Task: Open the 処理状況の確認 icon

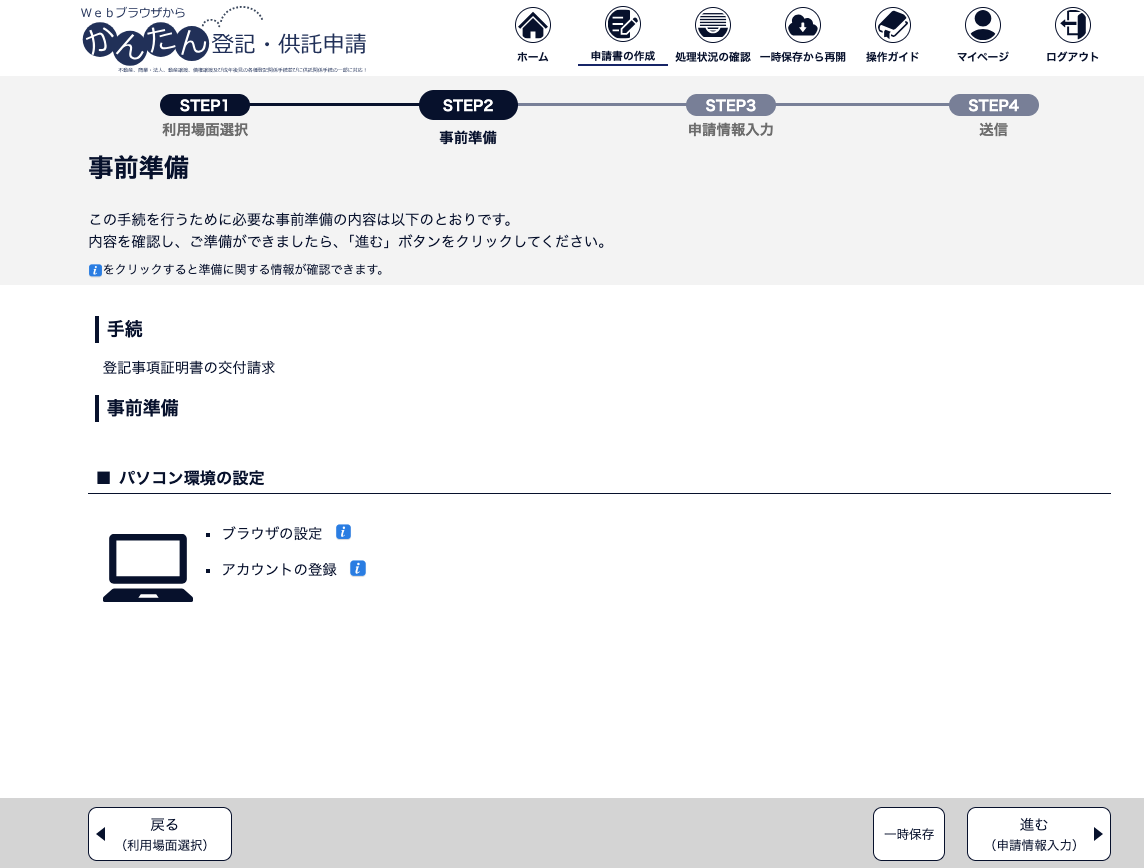Action: coord(712,26)
